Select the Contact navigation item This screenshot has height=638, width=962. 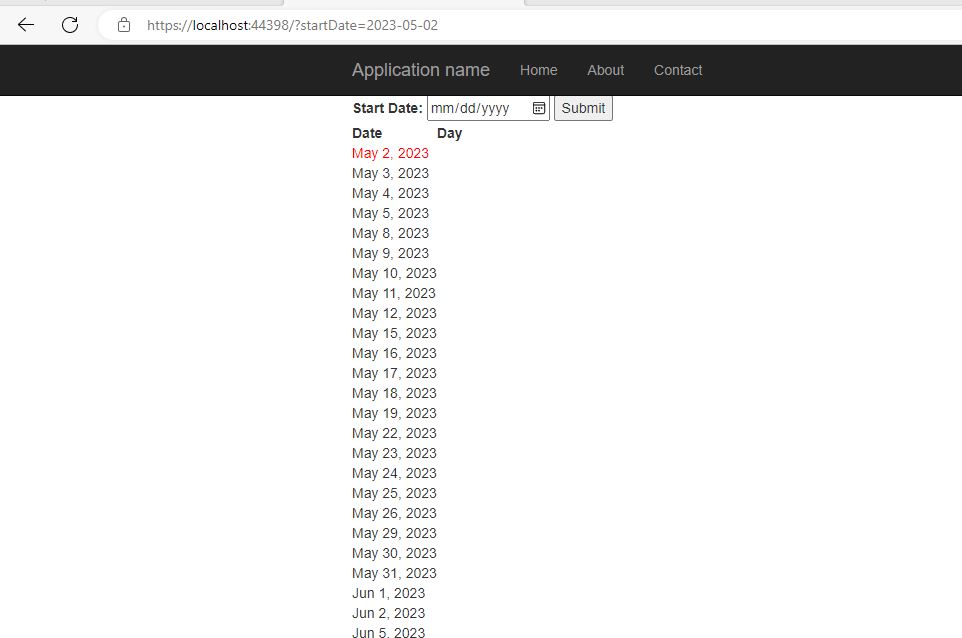coord(678,70)
